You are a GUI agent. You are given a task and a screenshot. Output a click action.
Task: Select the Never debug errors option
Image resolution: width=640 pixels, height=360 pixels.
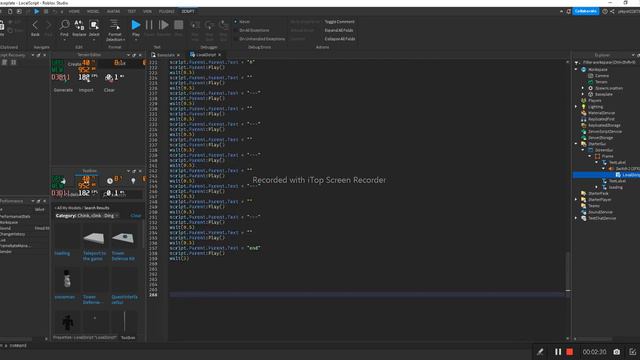242,22
